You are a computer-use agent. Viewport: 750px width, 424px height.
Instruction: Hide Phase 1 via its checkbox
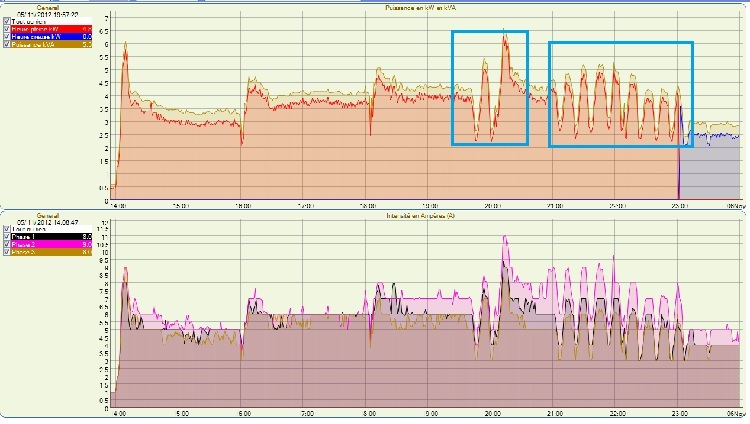(x=7, y=236)
